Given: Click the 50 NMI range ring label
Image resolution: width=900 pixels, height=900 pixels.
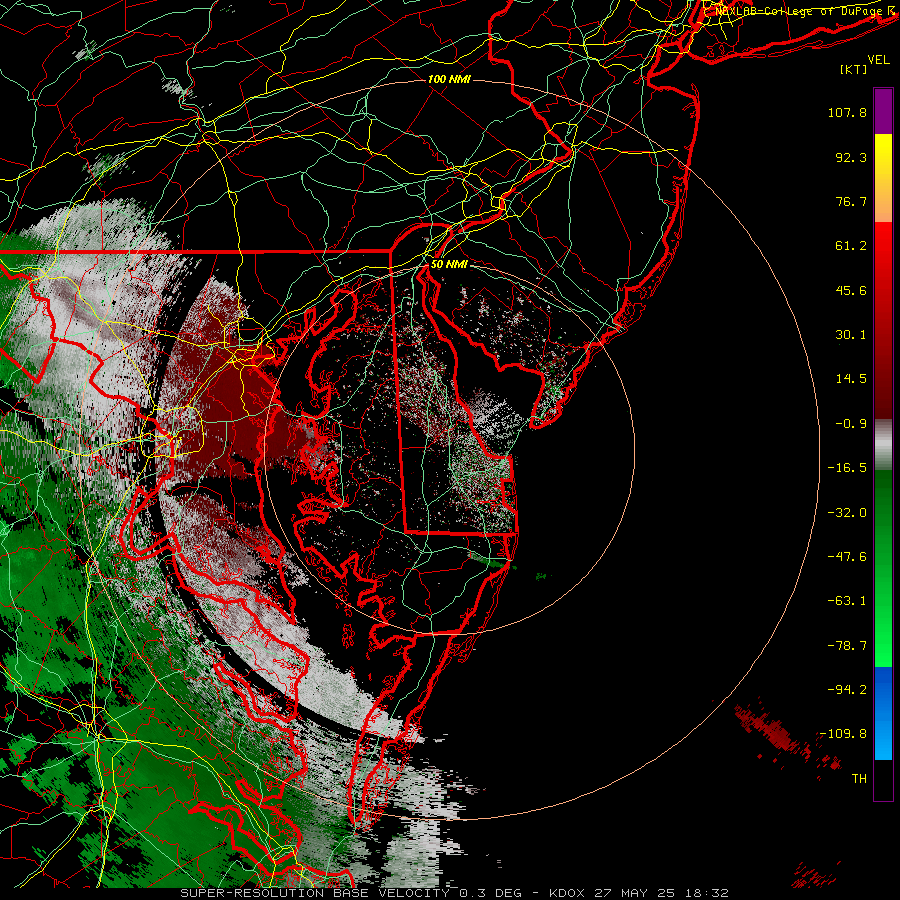Looking at the screenshot, I should coord(449,264).
